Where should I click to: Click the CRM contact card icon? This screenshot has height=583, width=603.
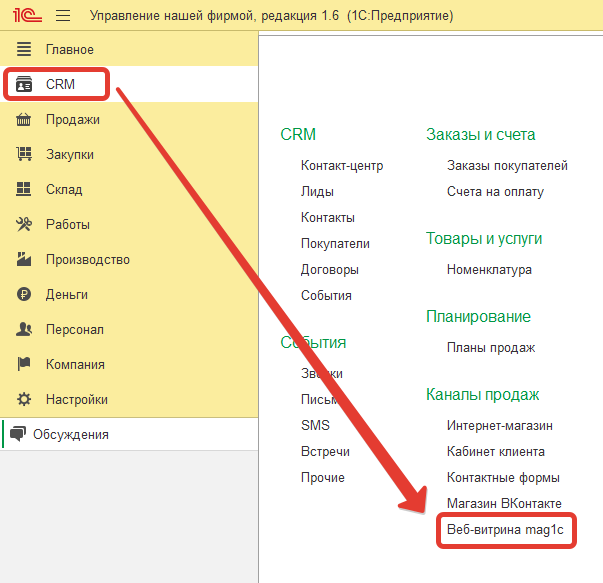(x=24, y=84)
